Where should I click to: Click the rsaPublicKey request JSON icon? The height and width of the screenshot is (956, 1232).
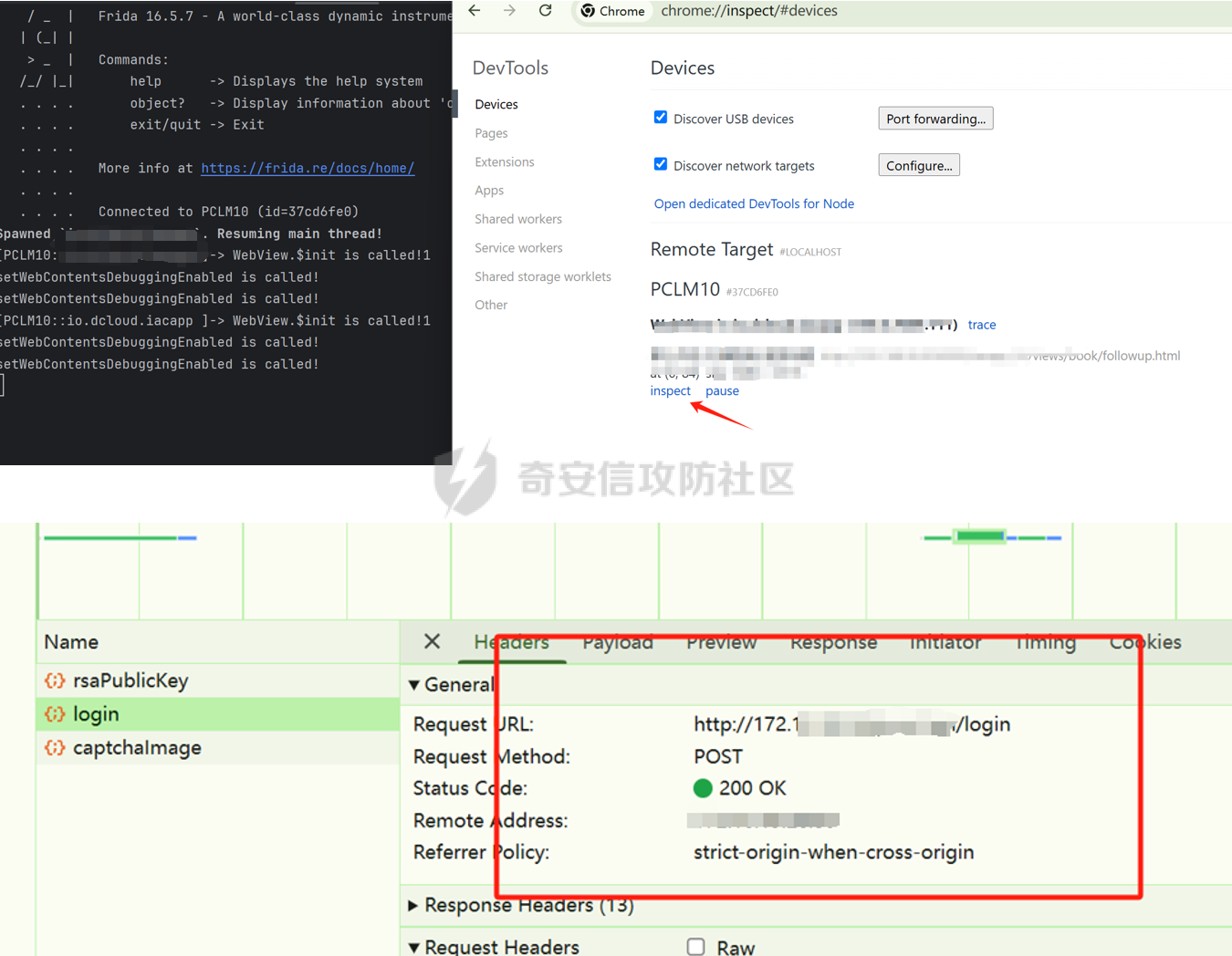tap(55, 681)
